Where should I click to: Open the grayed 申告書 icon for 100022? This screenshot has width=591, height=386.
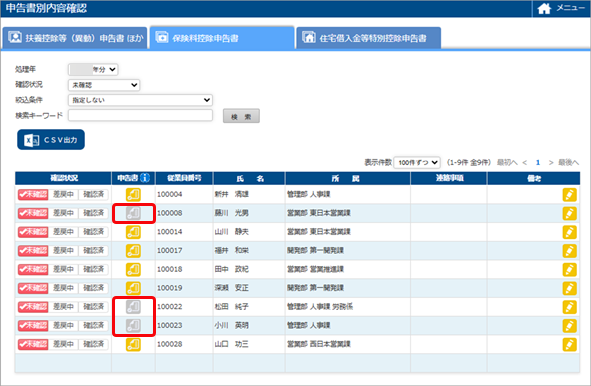click(133, 307)
